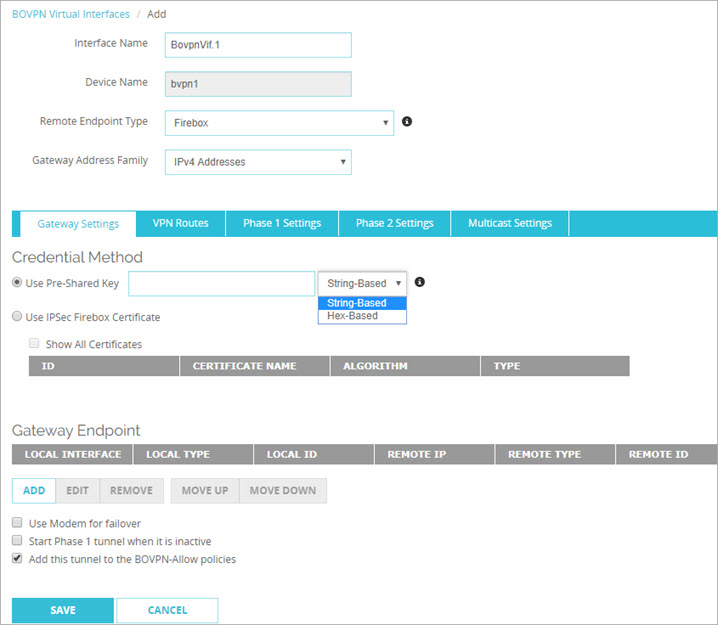
Task: Choose Hex-Based from key type list
Action: [x=353, y=316]
